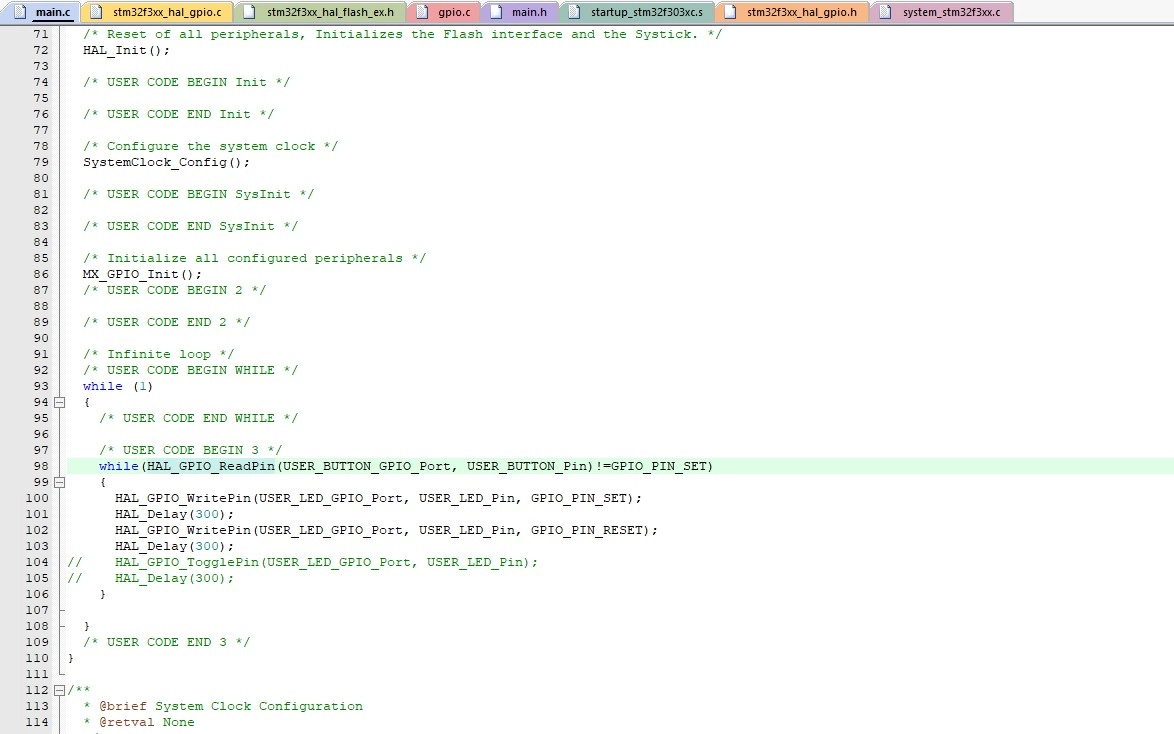This screenshot has width=1174, height=734.
Task: Click USER_BUTTON_Pin argument on line 98
Action: [529, 467]
